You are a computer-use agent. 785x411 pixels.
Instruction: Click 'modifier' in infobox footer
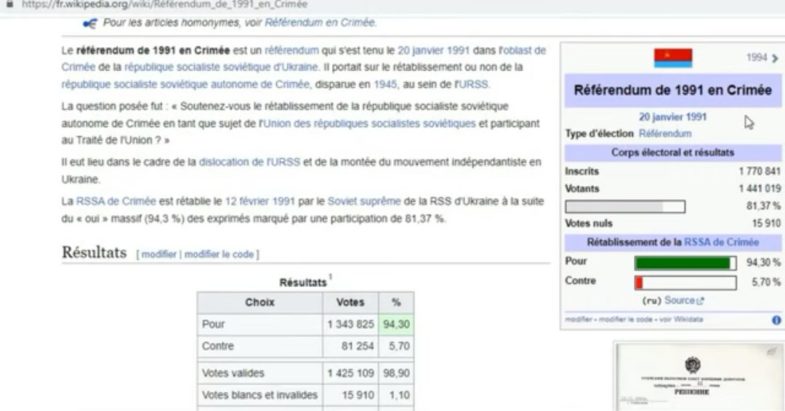tap(578, 319)
